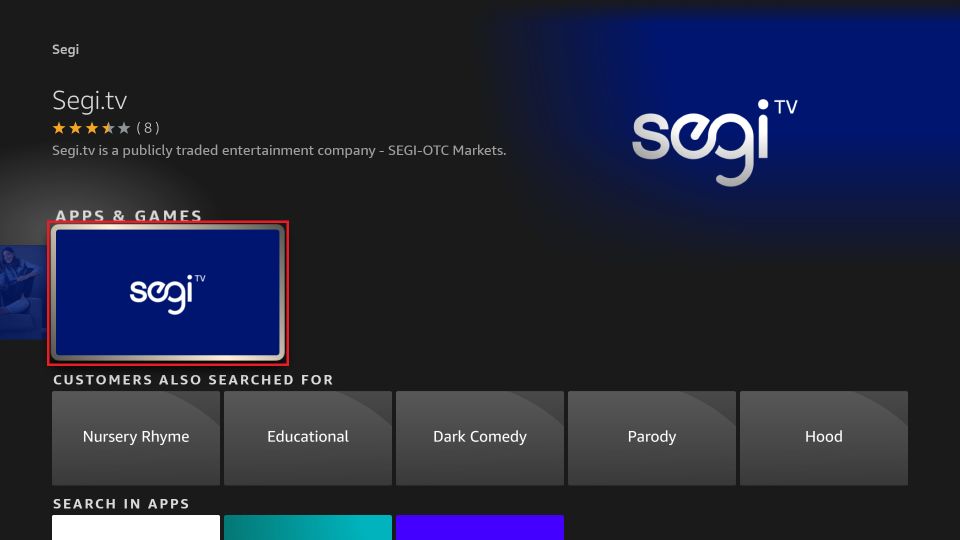Open the Segi TV app tile
Image resolution: width=960 pixels, height=540 pixels.
168,293
